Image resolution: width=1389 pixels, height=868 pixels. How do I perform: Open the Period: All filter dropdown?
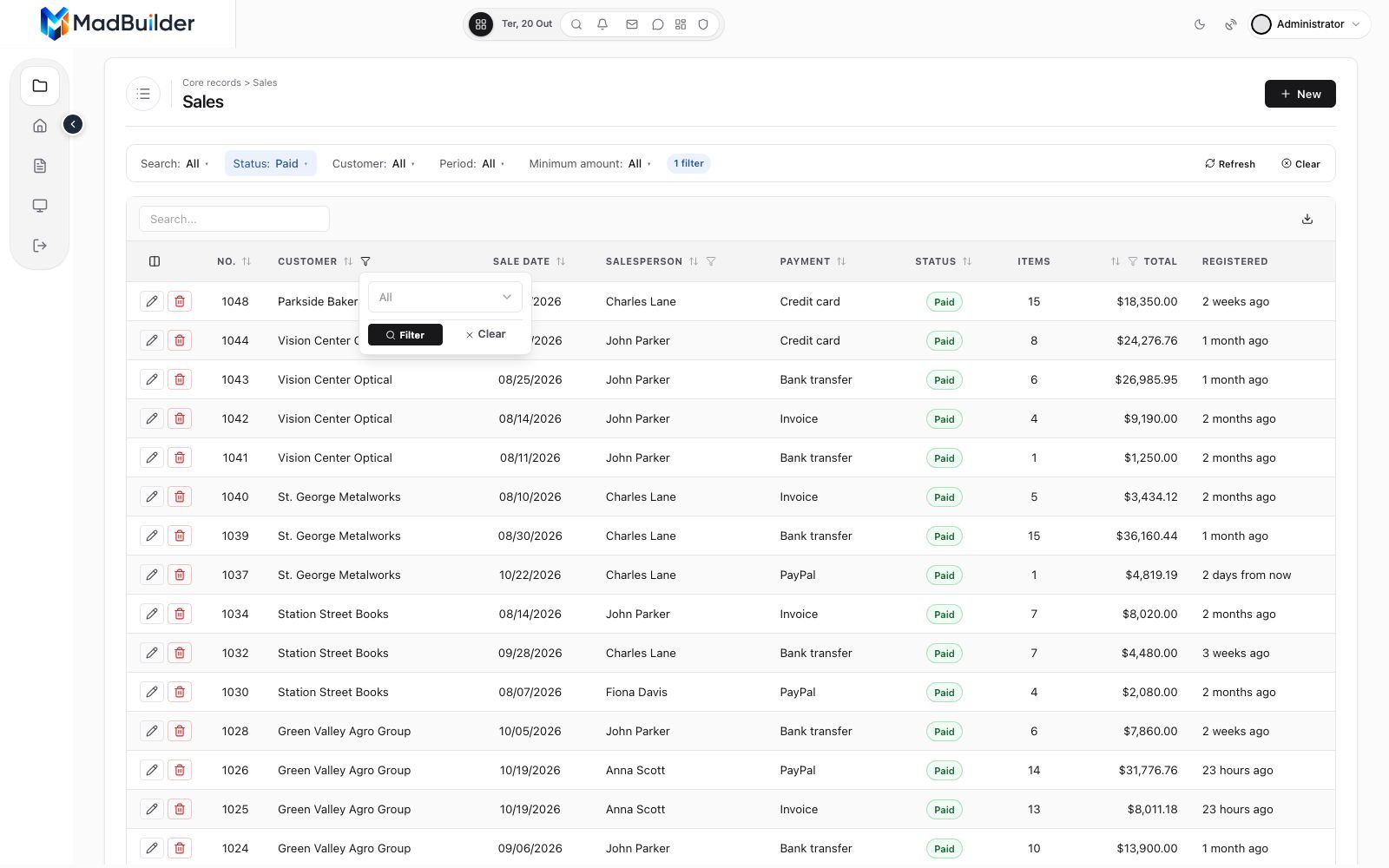(x=471, y=163)
